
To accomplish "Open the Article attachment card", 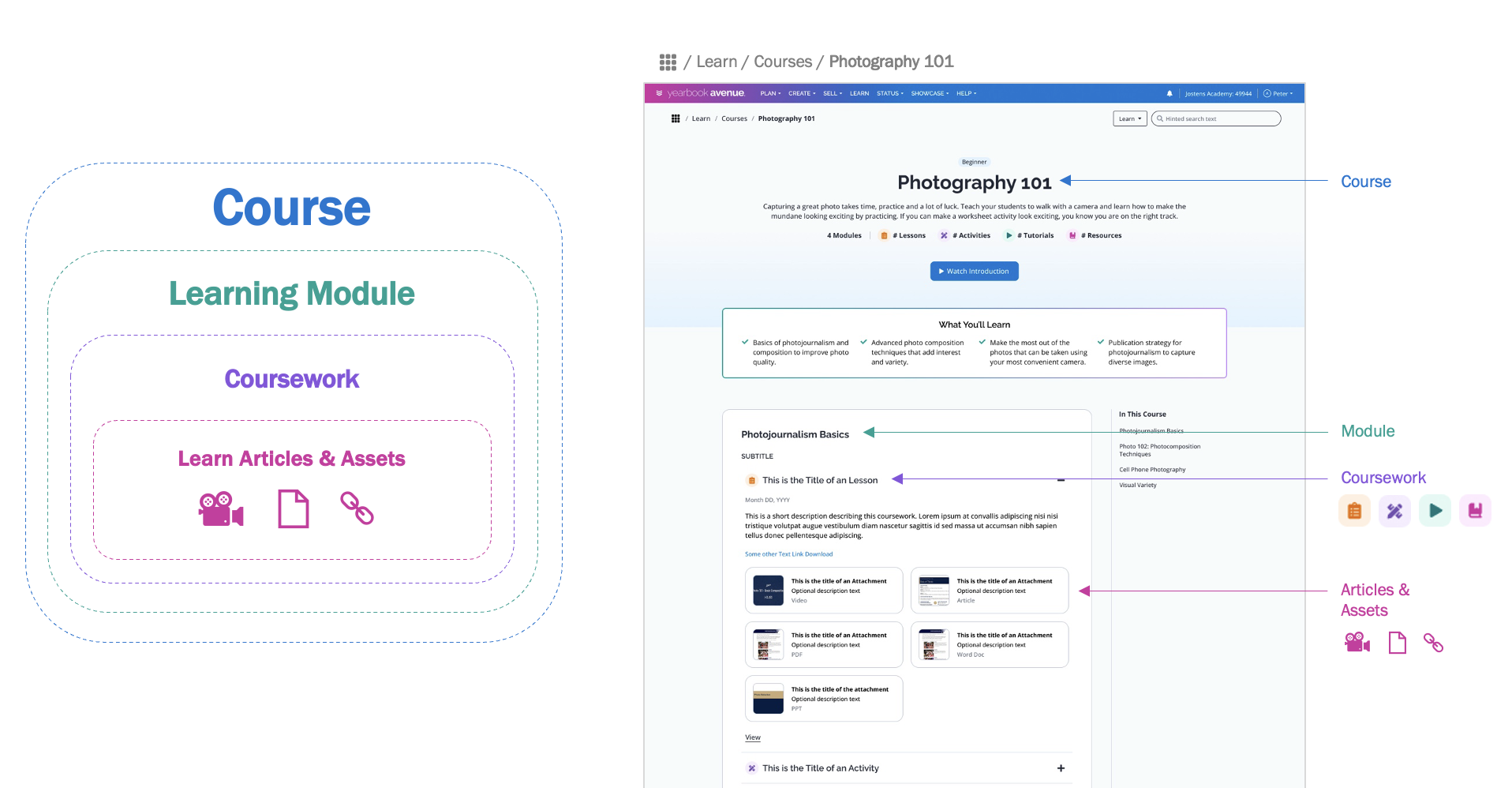I will tap(990, 590).
